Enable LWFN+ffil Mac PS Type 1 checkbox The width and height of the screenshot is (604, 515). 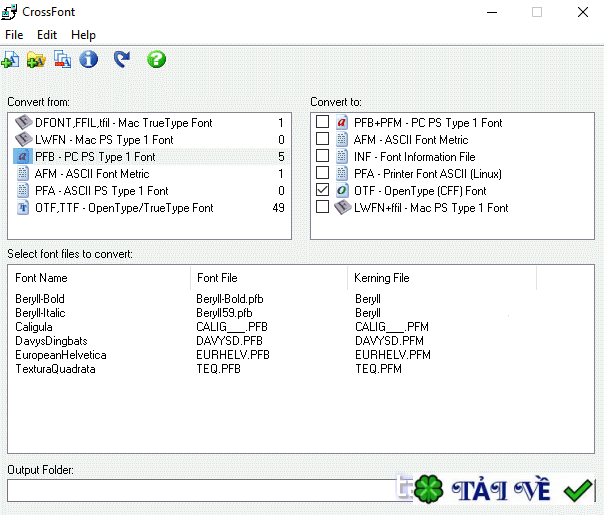click(322, 206)
